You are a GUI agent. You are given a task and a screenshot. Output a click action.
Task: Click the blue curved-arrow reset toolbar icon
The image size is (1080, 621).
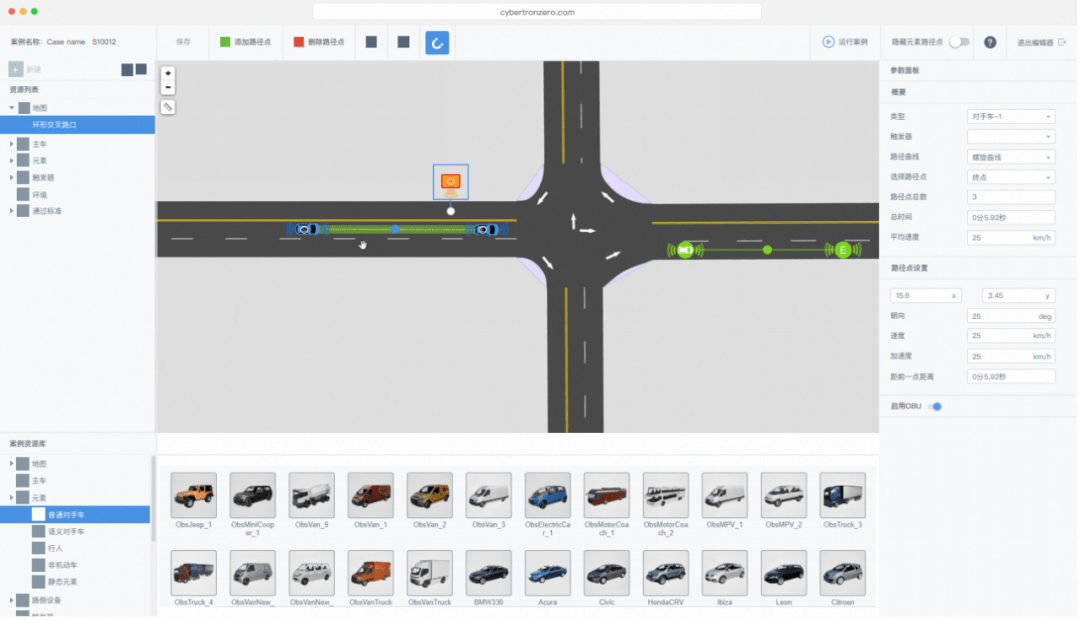point(437,42)
